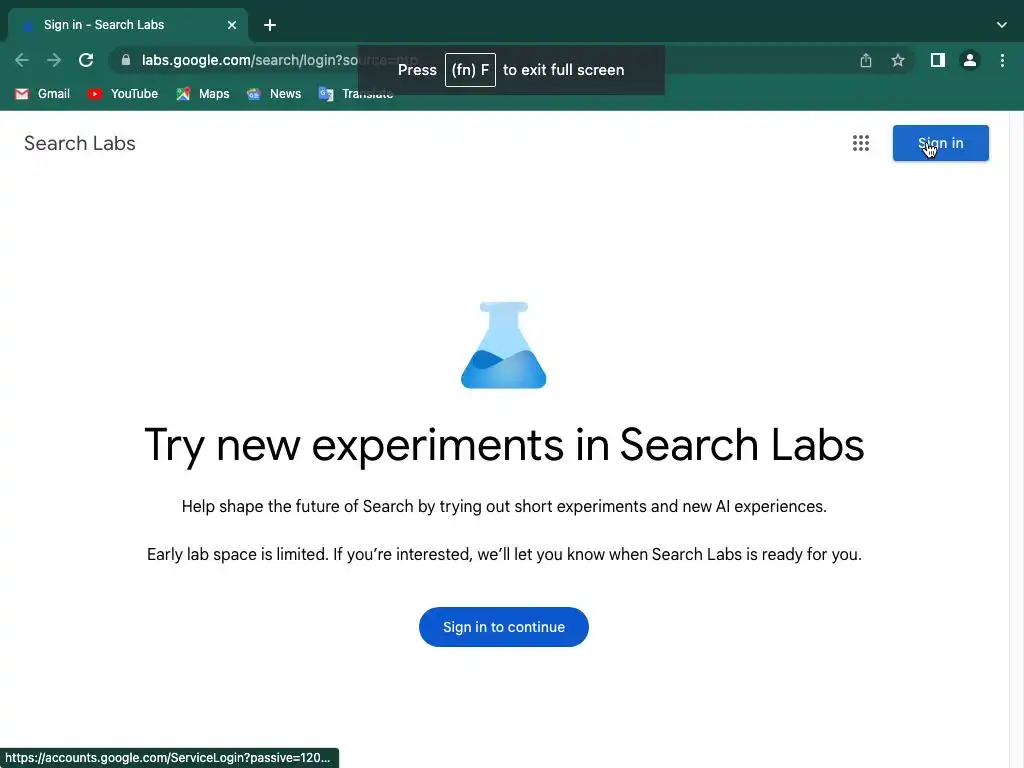
Task: Toggle the browser side panel icon
Action: click(938, 60)
